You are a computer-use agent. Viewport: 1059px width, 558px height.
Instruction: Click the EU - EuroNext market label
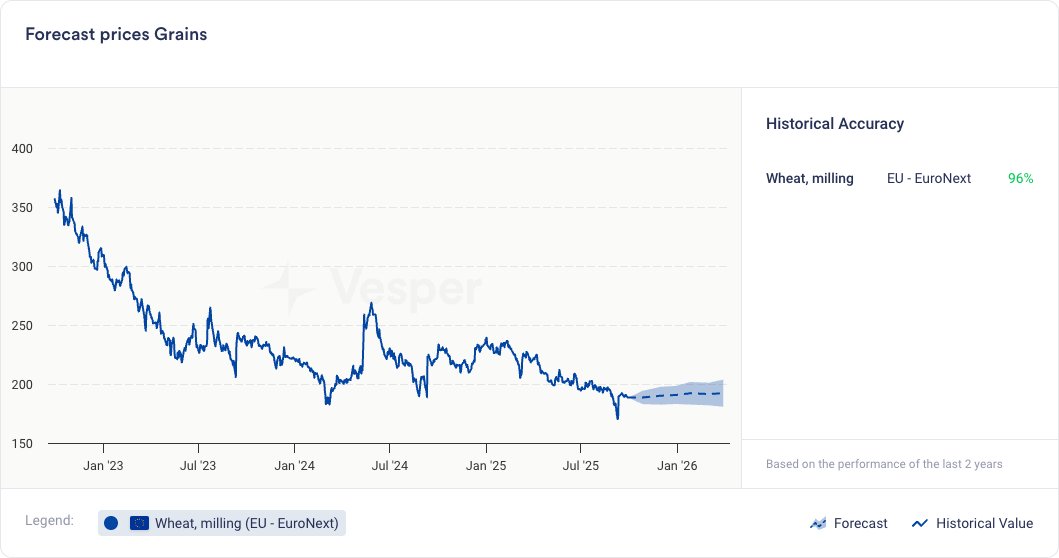click(928, 178)
